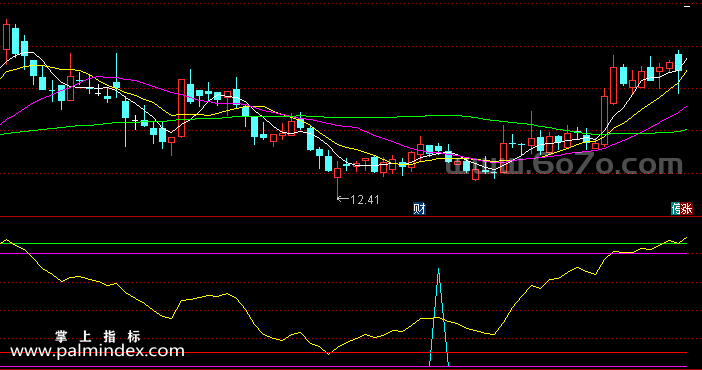Click the magenta upper threshold line in indicator
702x370 pixels.
pos(343,254)
